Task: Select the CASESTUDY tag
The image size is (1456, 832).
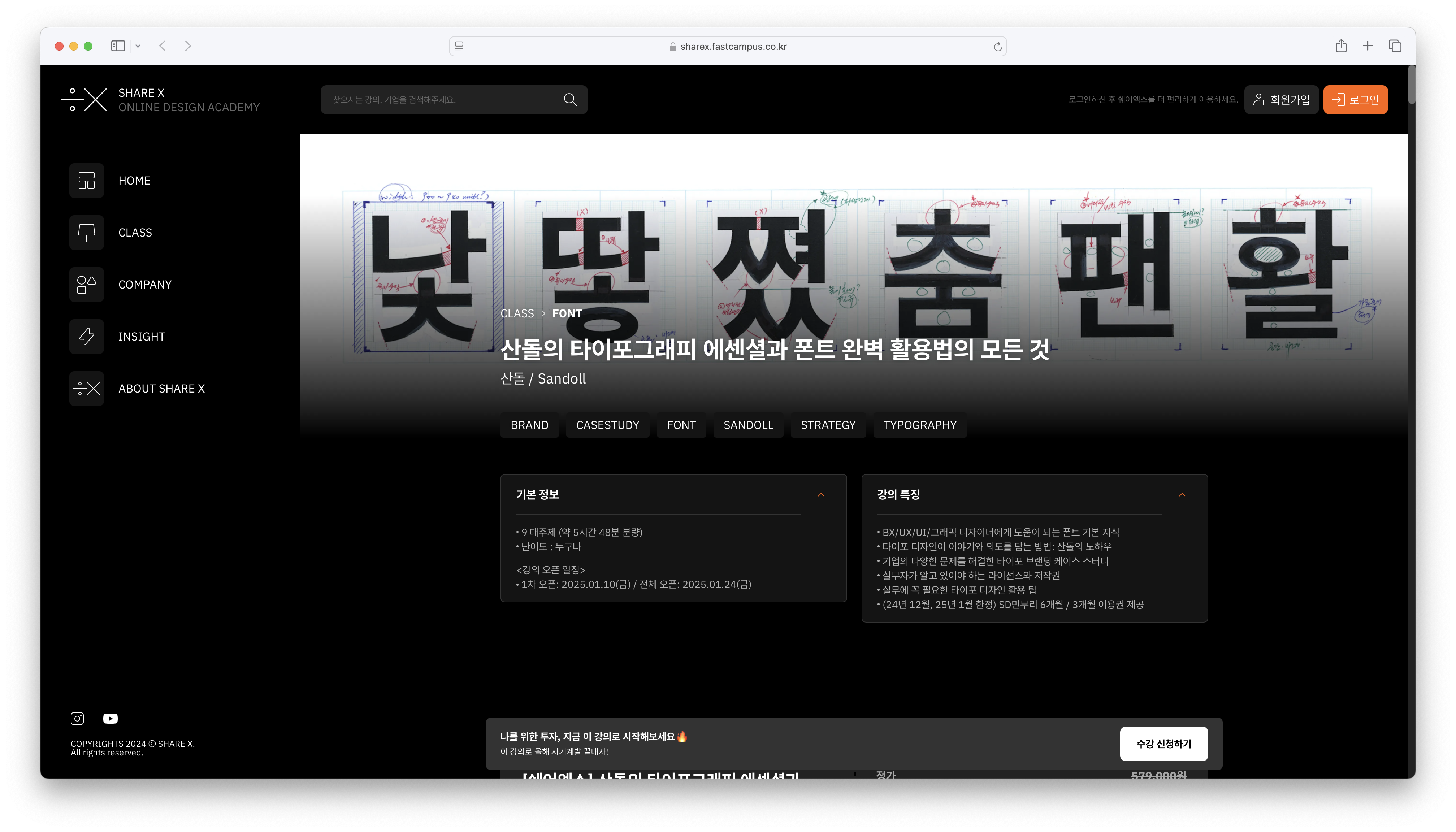Action: coord(607,425)
